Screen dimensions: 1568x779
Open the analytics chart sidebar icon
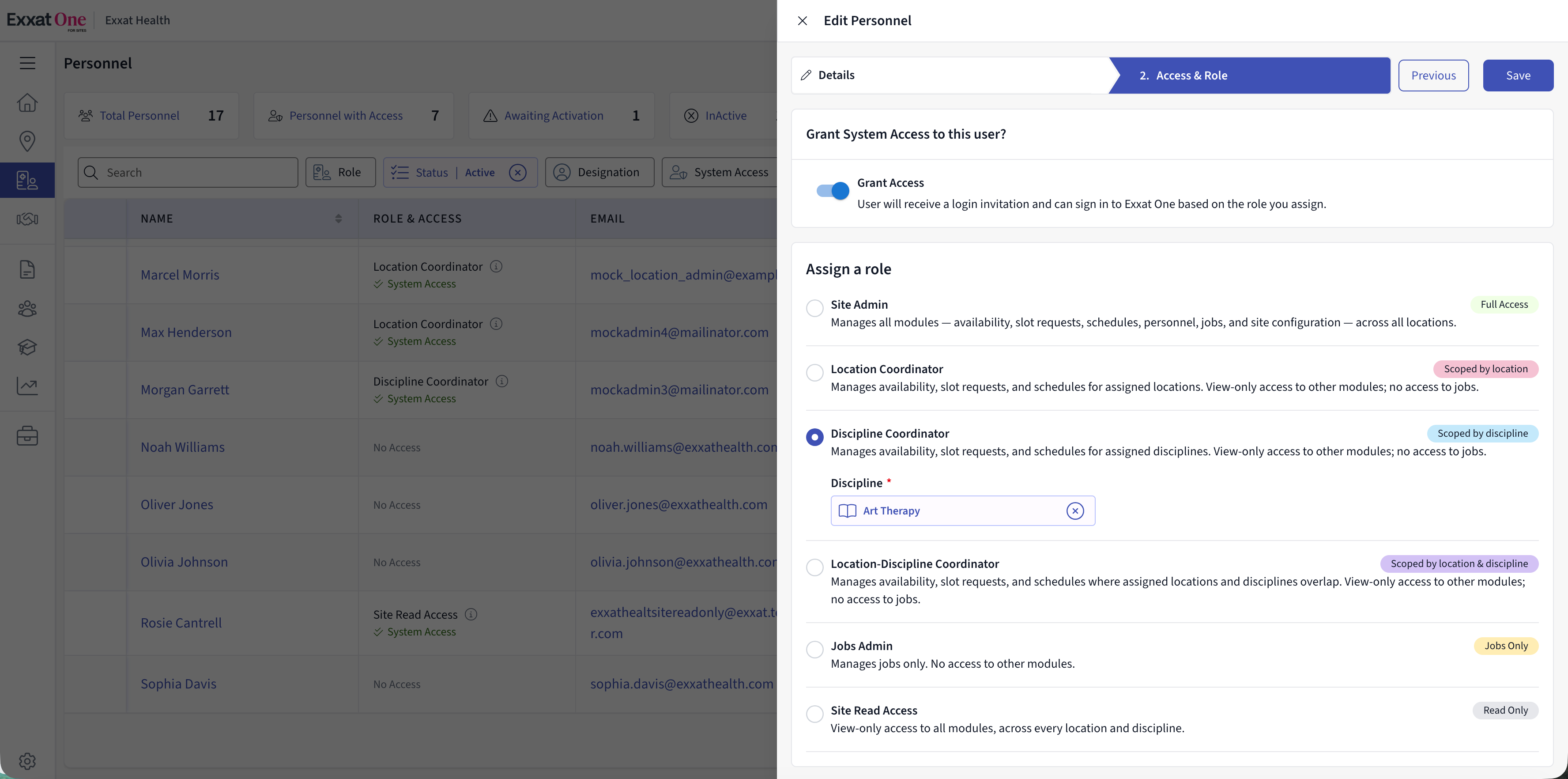[27, 386]
